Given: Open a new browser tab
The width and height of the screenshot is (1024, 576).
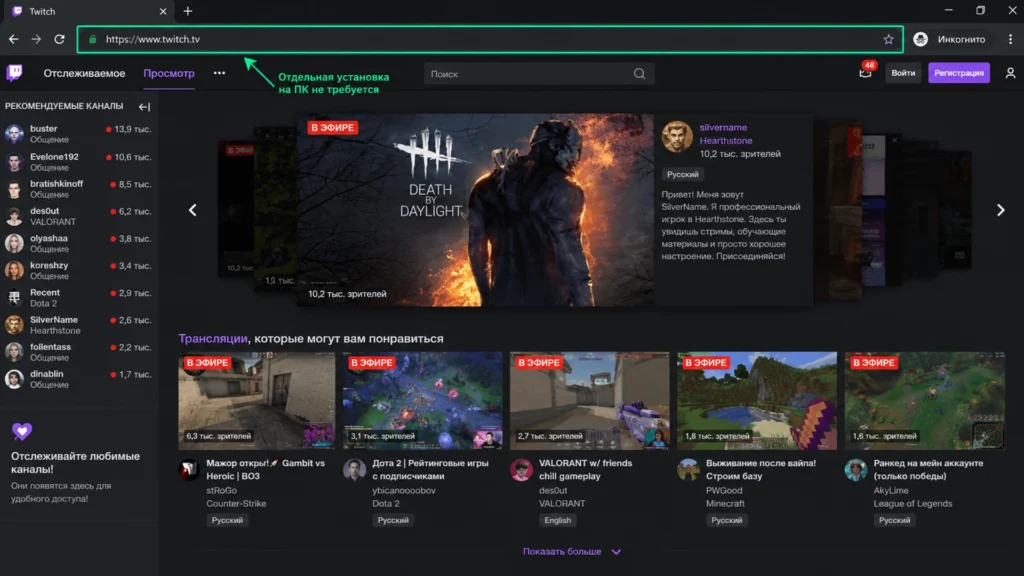Looking at the screenshot, I should coord(187,11).
